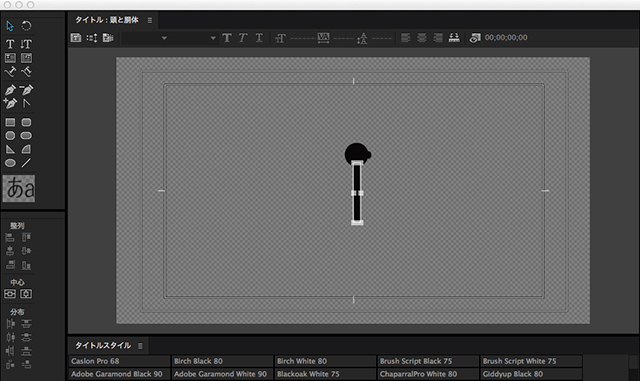
Task: Select the Pen tool
Action: [10, 89]
